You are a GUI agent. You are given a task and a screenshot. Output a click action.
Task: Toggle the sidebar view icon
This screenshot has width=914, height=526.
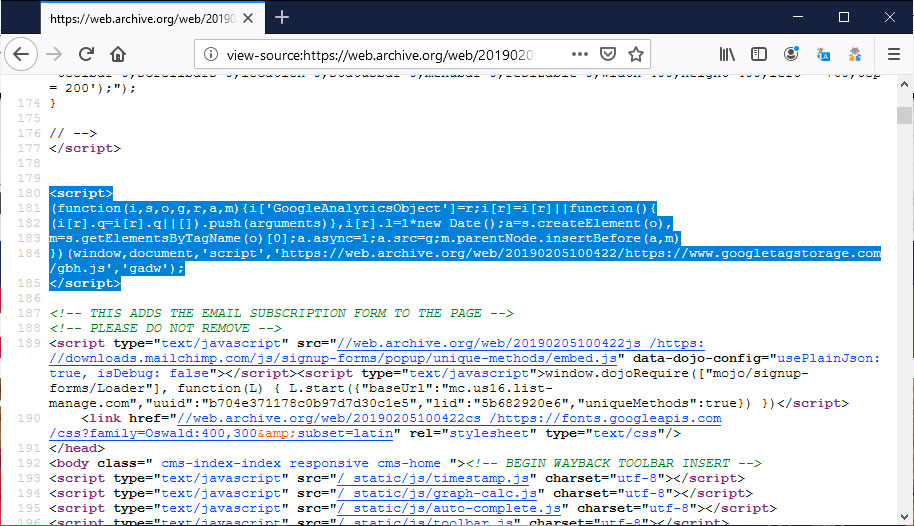758,54
